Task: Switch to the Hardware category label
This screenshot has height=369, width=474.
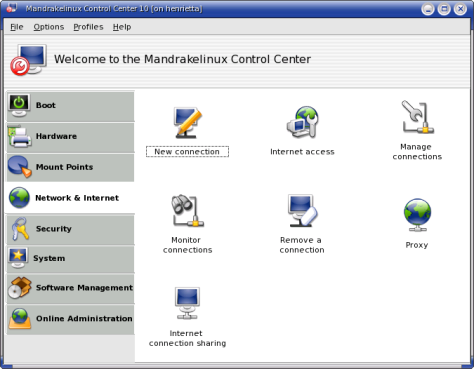Action: (x=56, y=136)
